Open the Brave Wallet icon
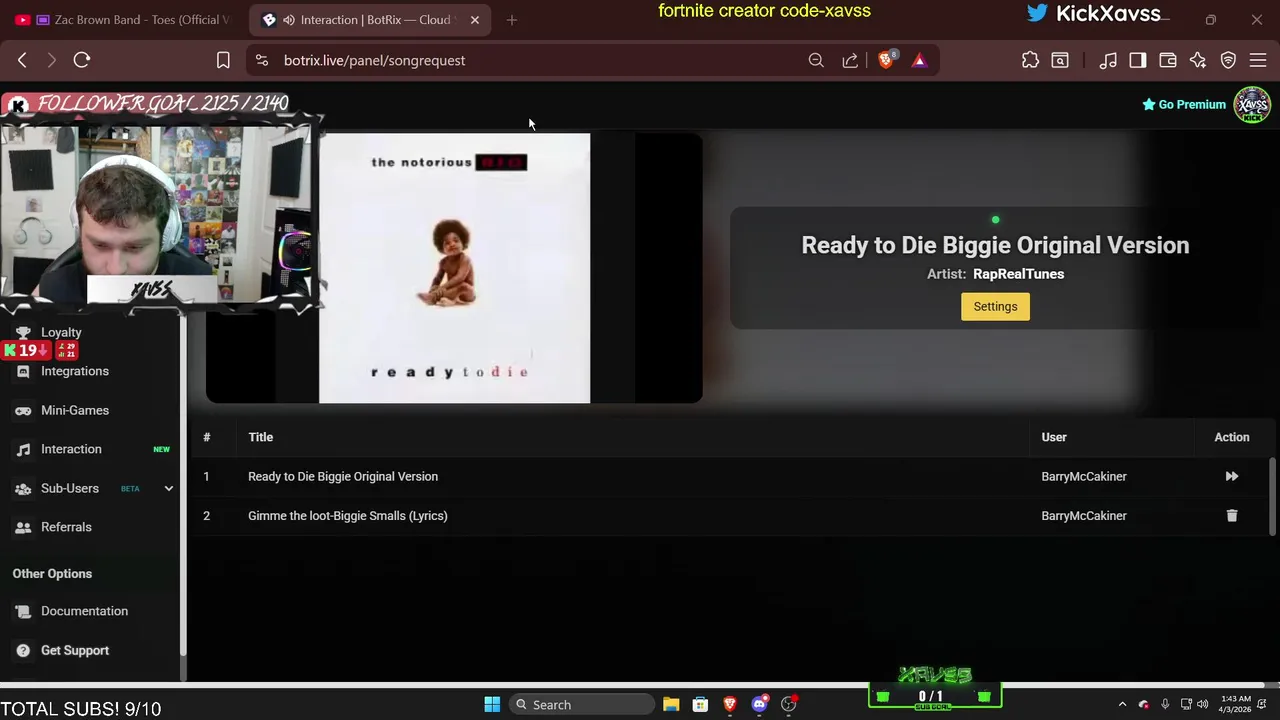 [x=1168, y=60]
